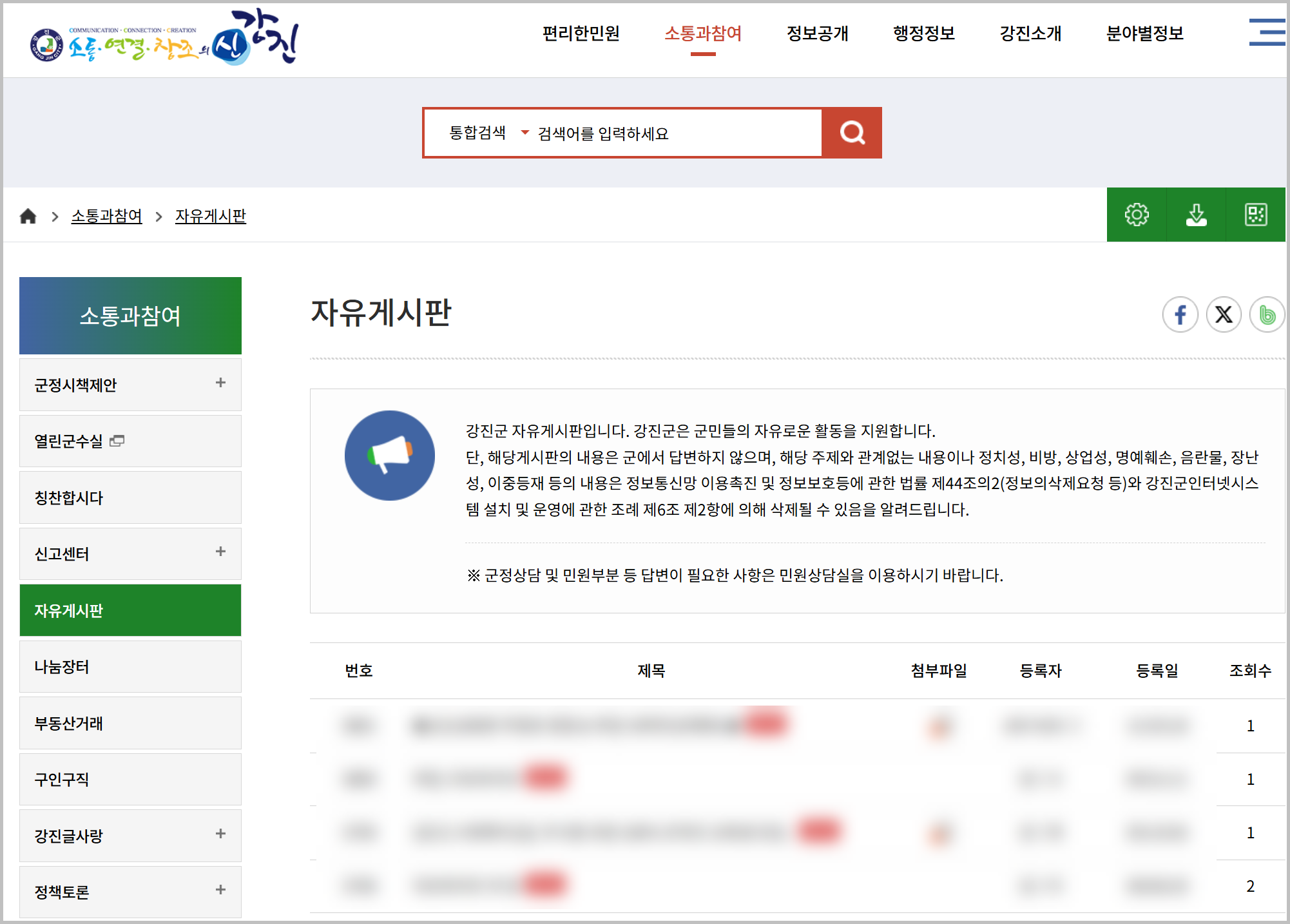Open the 정보공개 top menu
The height and width of the screenshot is (924, 1290).
pos(817,34)
